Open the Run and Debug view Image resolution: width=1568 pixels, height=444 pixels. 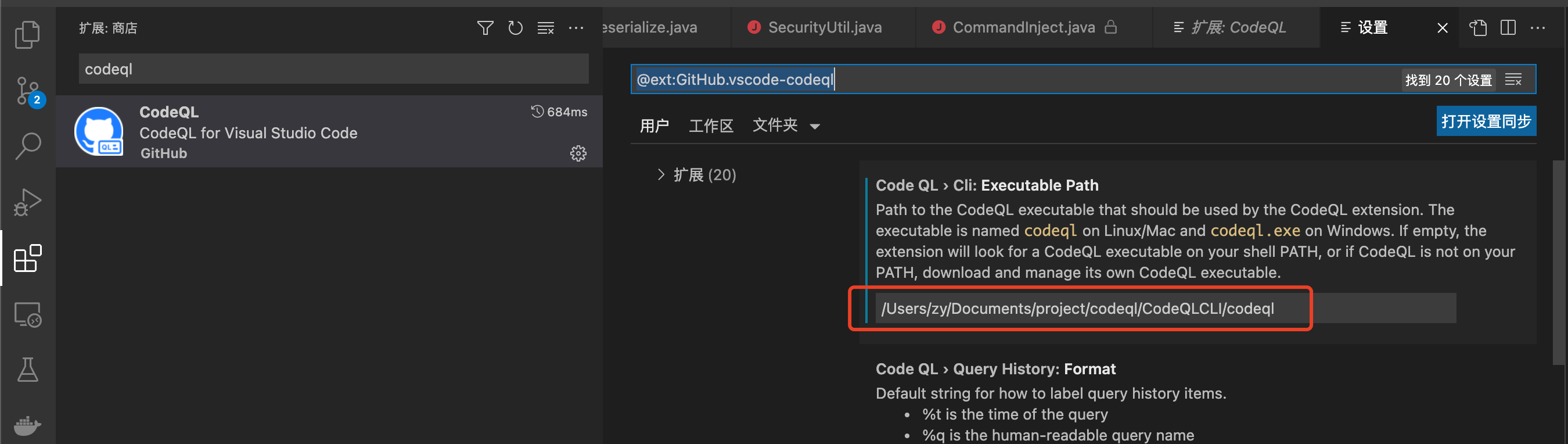click(27, 202)
